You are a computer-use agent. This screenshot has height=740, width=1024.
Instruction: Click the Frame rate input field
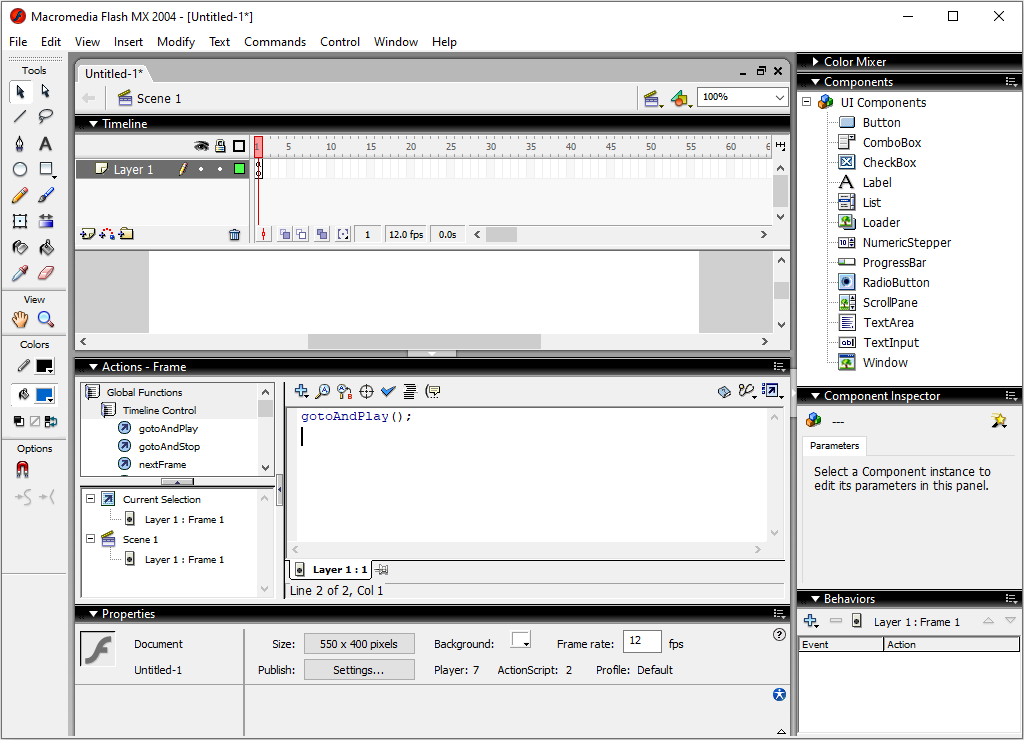(642, 641)
